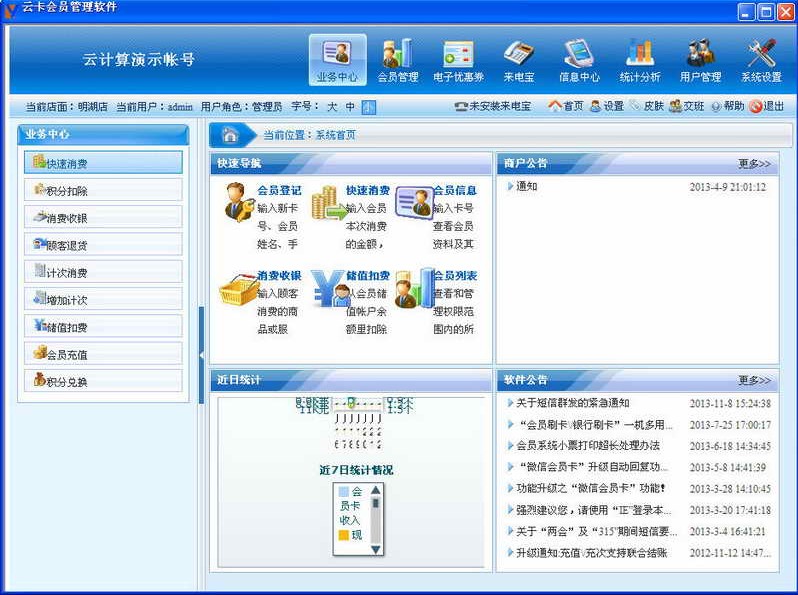Select 计次消费 in the sidebar
The width and height of the screenshot is (798, 595).
coord(103,272)
